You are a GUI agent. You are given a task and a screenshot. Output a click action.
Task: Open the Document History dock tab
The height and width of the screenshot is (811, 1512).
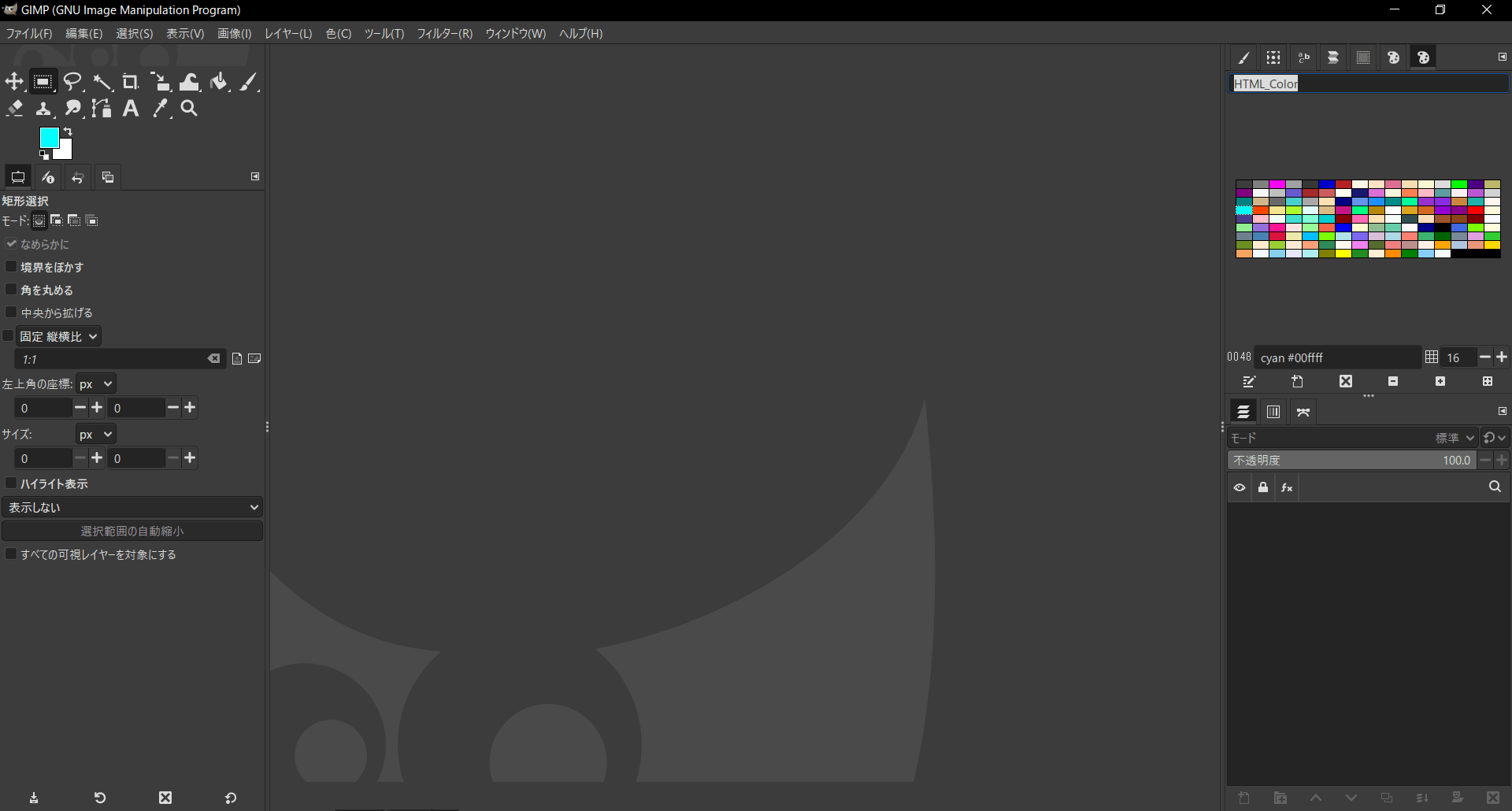tap(1333, 57)
